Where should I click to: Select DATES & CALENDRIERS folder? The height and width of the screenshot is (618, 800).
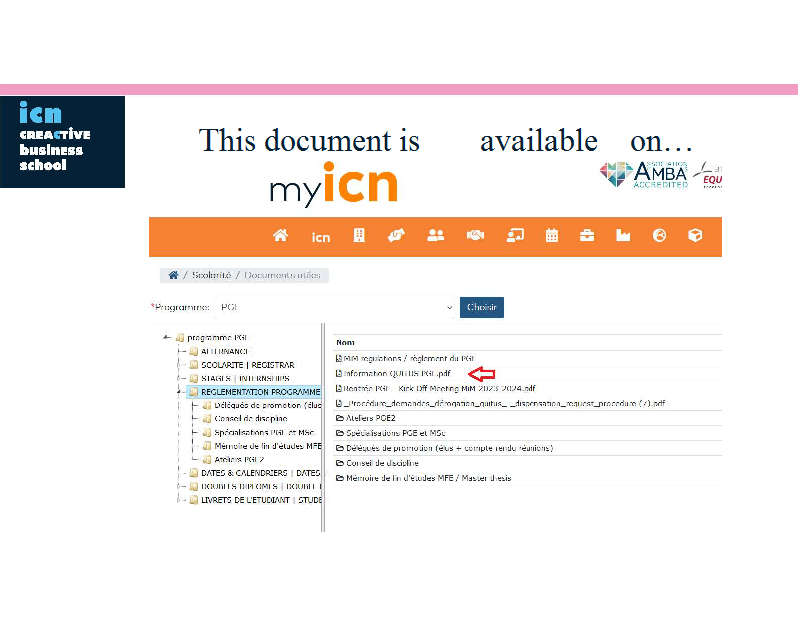(255, 473)
